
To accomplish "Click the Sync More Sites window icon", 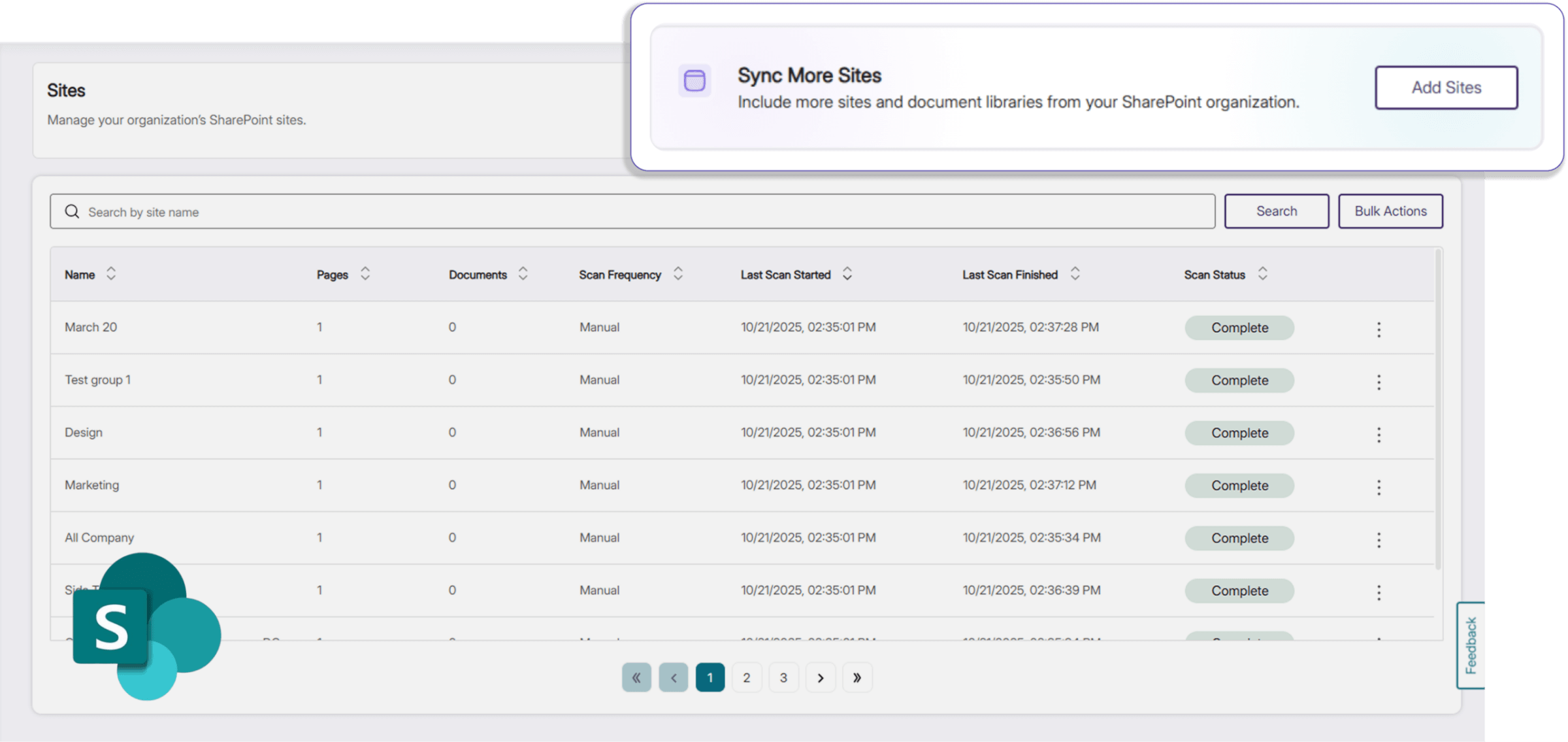I will click(694, 81).
